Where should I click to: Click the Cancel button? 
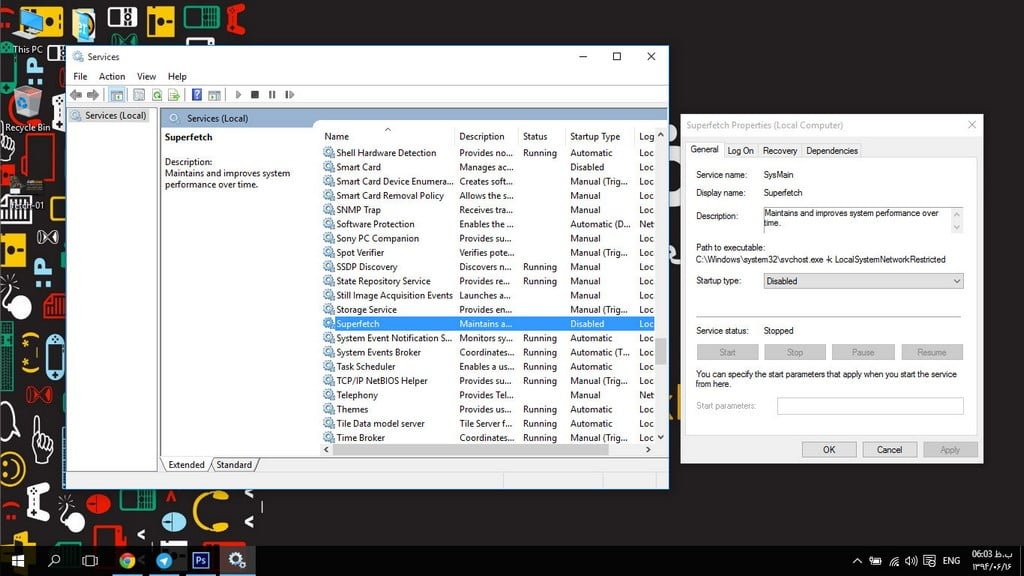click(x=889, y=450)
